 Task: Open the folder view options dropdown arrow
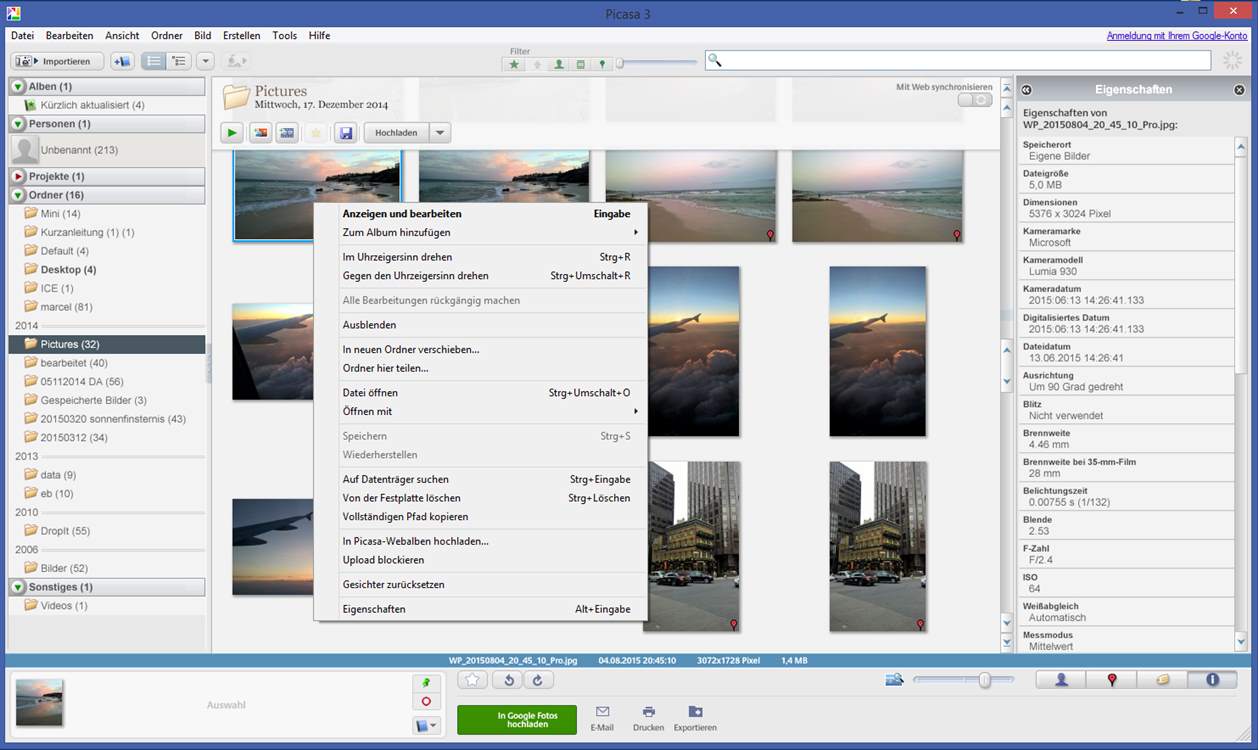(x=205, y=61)
